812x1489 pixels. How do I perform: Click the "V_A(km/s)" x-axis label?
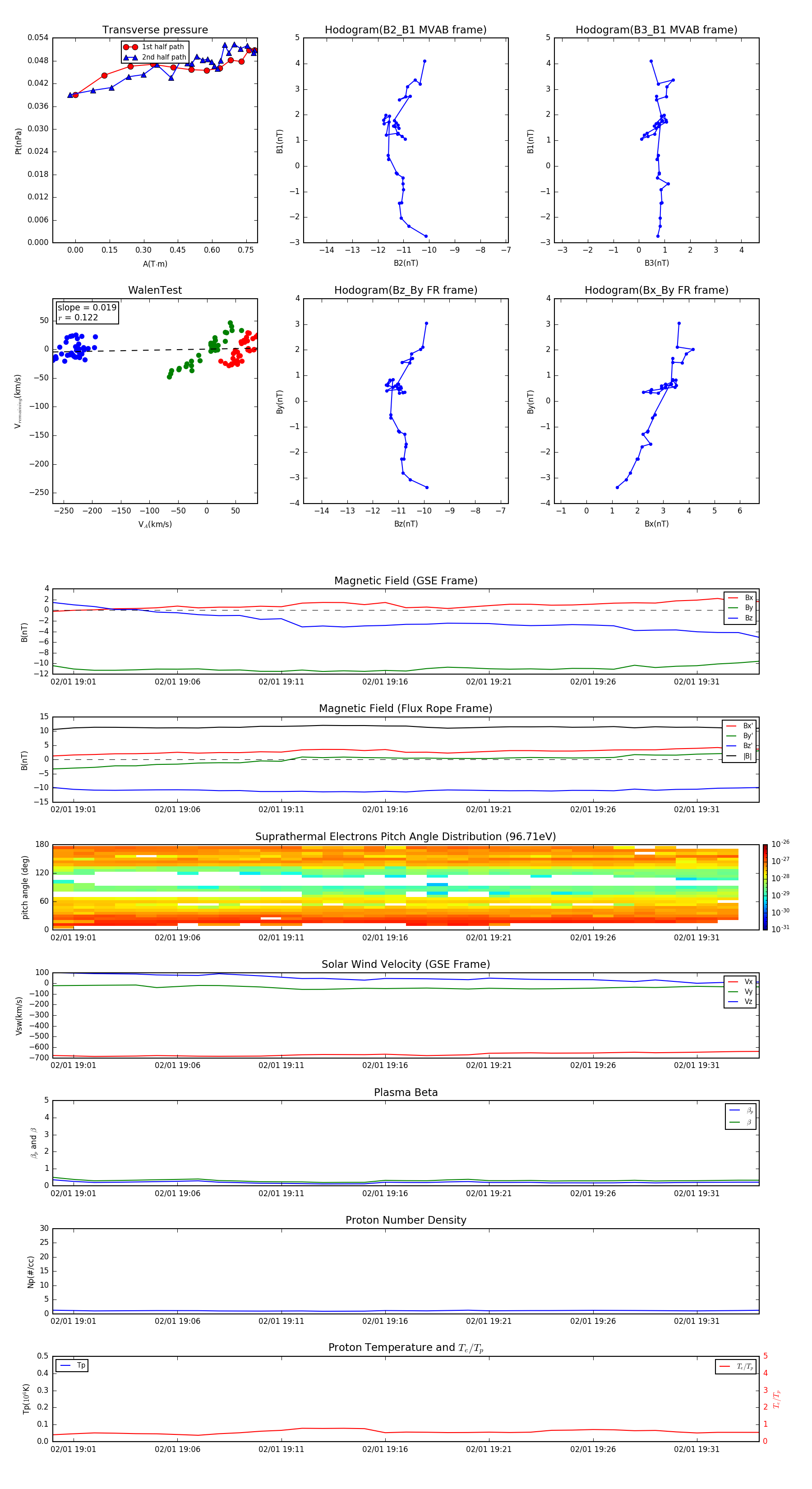pyautogui.click(x=155, y=524)
